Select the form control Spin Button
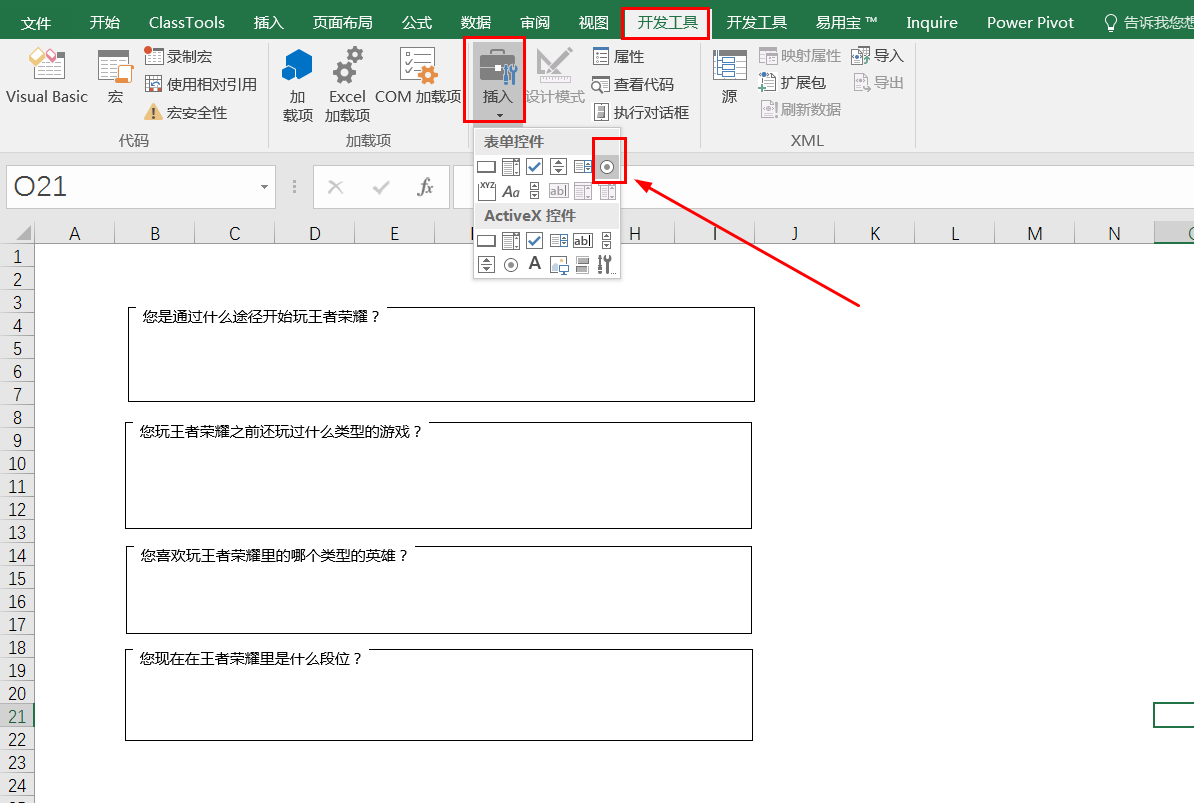This screenshot has height=803, width=1194. pyautogui.click(x=558, y=167)
